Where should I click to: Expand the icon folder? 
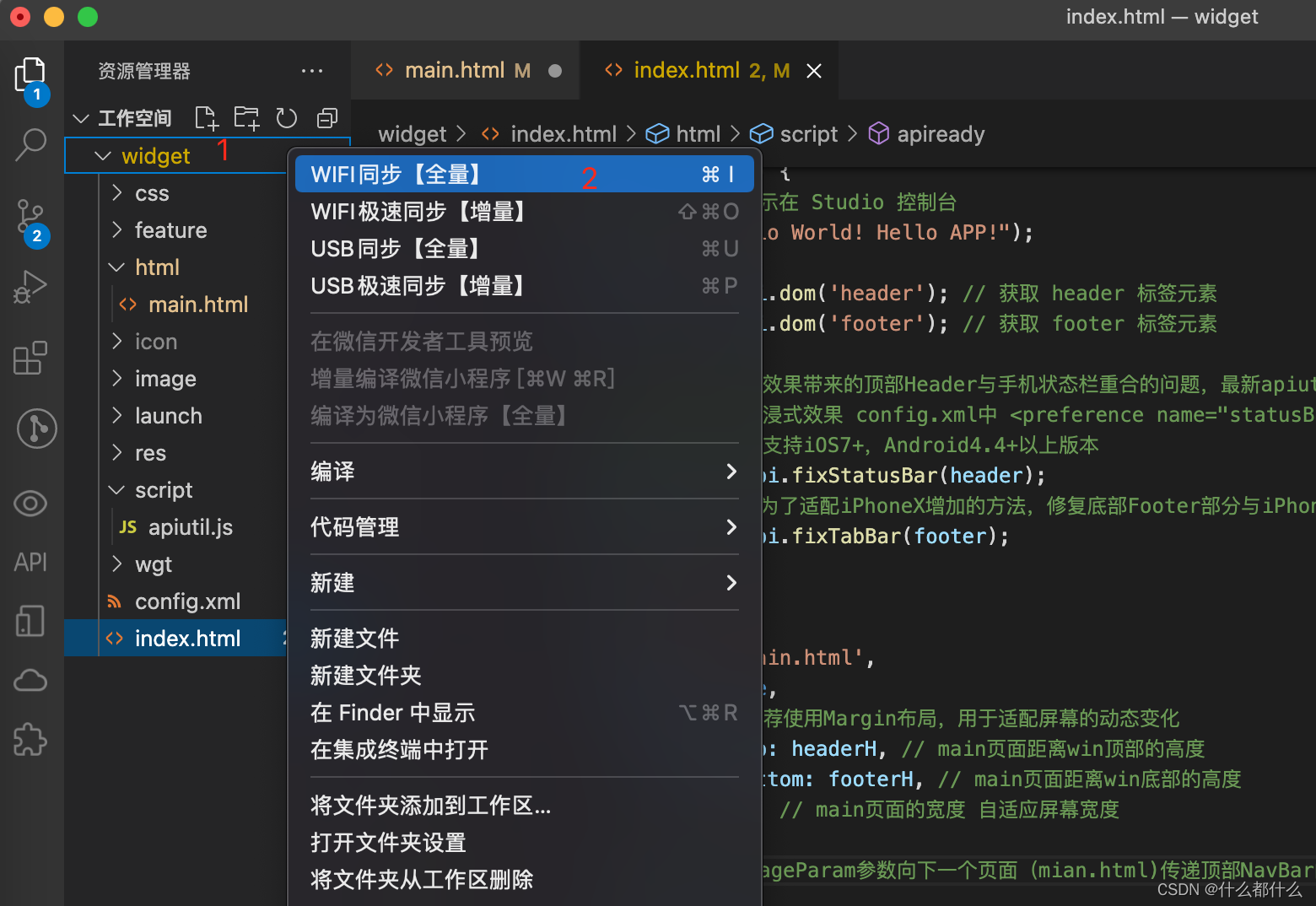[x=117, y=342]
